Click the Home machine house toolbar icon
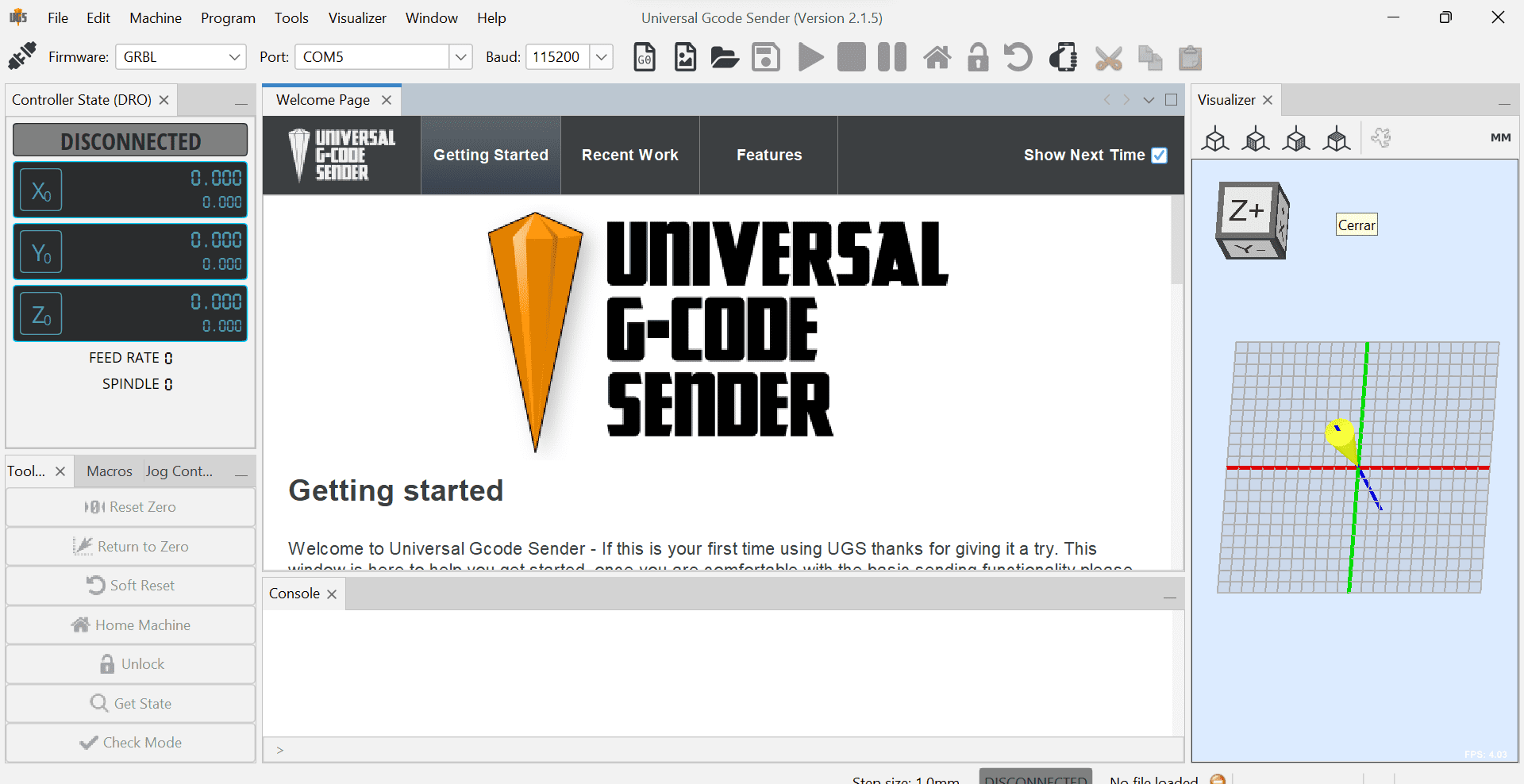Screen dimensions: 1524x784 coord(937,57)
